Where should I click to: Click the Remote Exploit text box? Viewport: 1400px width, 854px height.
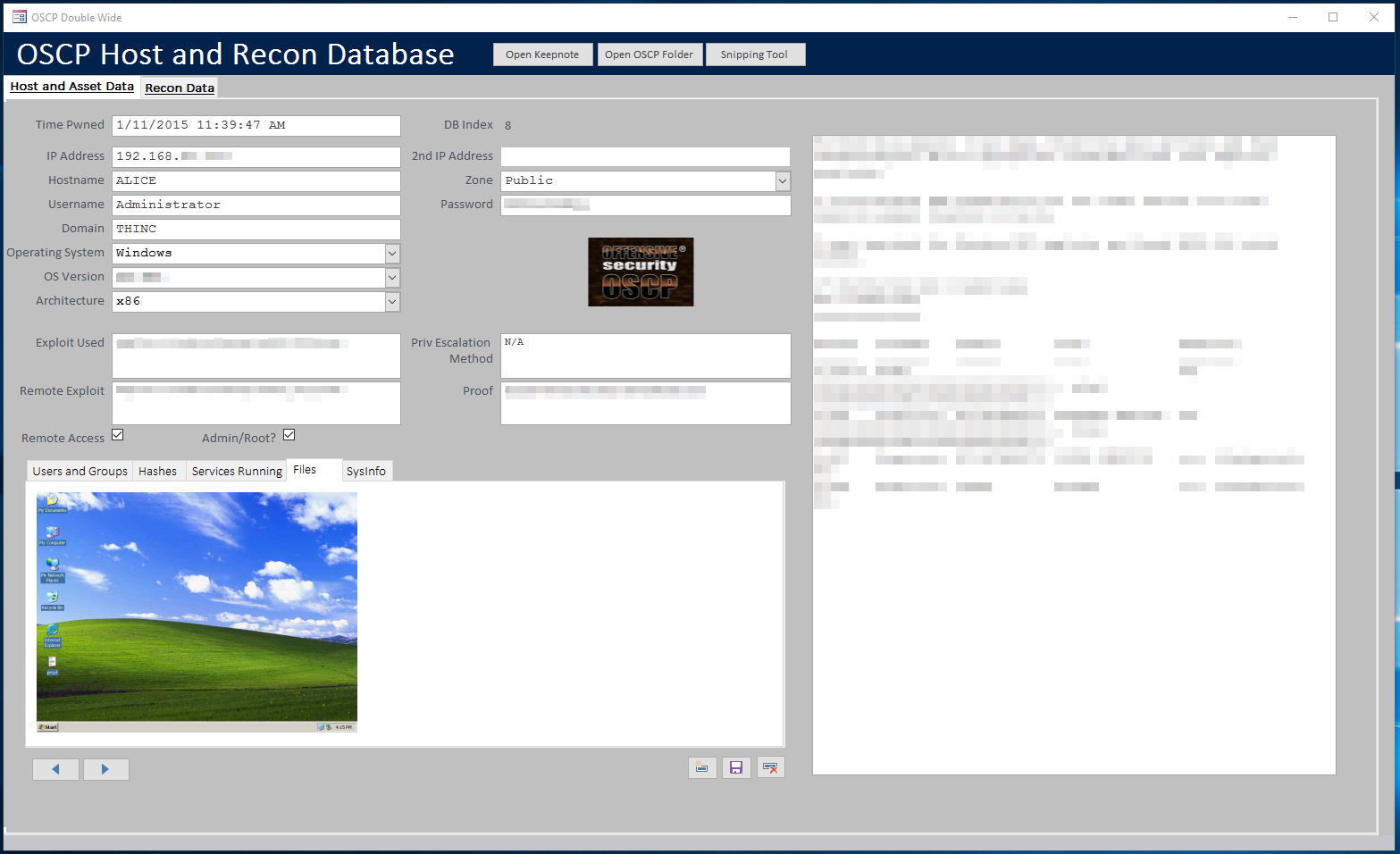[x=256, y=403]
